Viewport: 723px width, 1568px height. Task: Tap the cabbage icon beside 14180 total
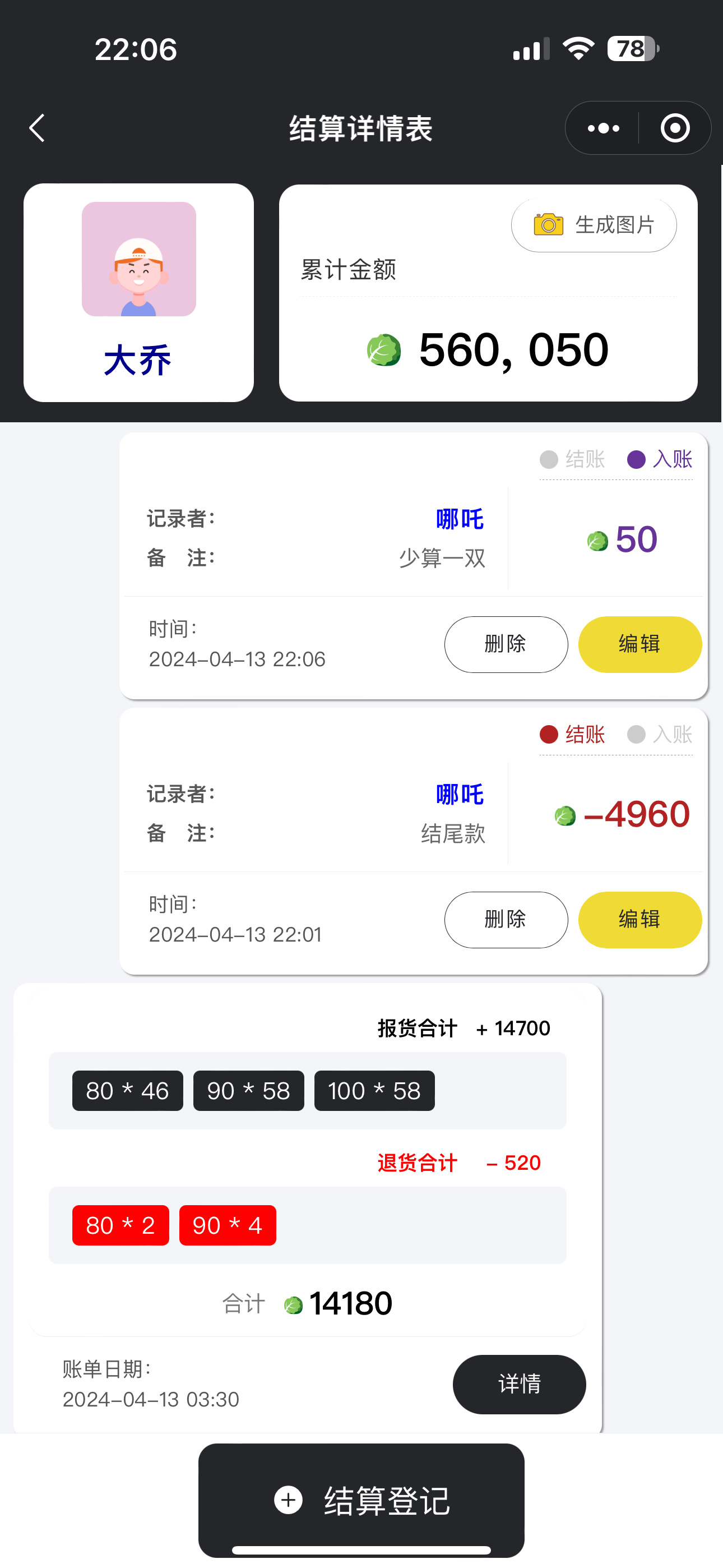[293, 1305]
